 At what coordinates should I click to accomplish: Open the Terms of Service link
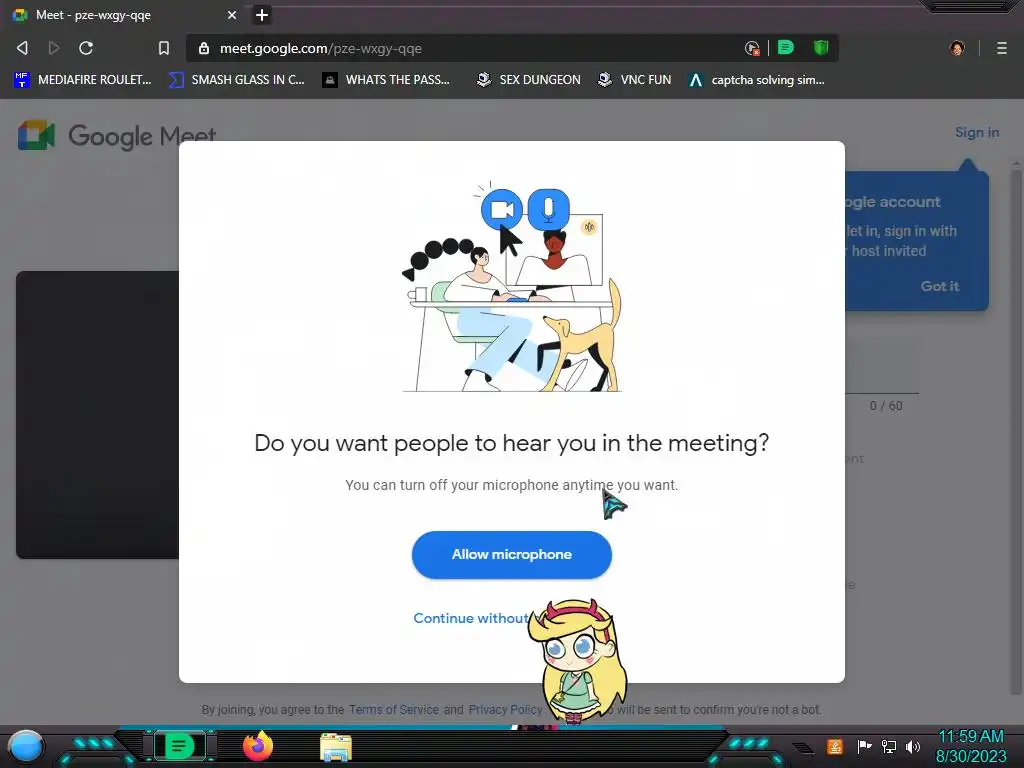[394, 709]
